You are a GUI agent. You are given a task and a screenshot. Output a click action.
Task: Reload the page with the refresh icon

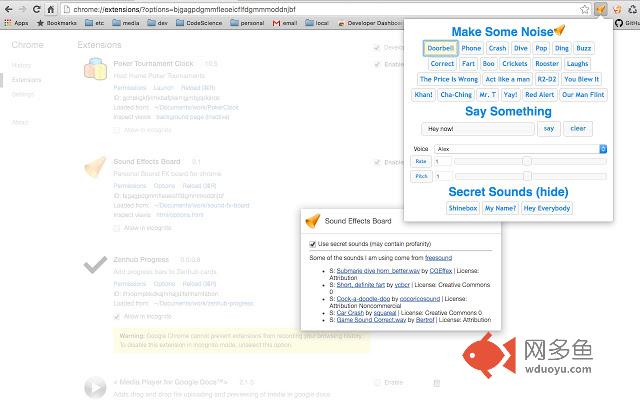click(x=36, y=9)
